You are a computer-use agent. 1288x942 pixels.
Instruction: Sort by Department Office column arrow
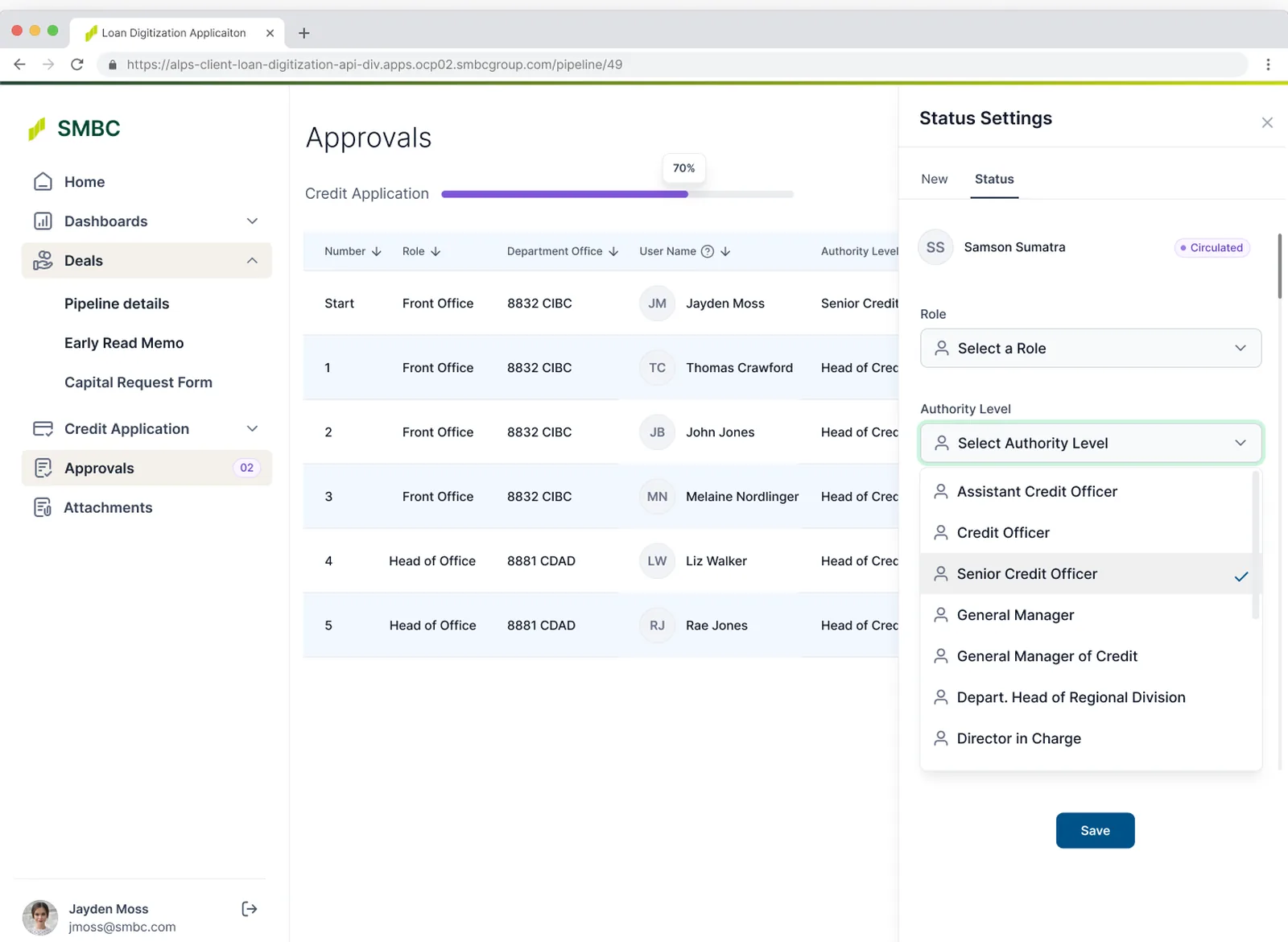(x=613, y=251)
